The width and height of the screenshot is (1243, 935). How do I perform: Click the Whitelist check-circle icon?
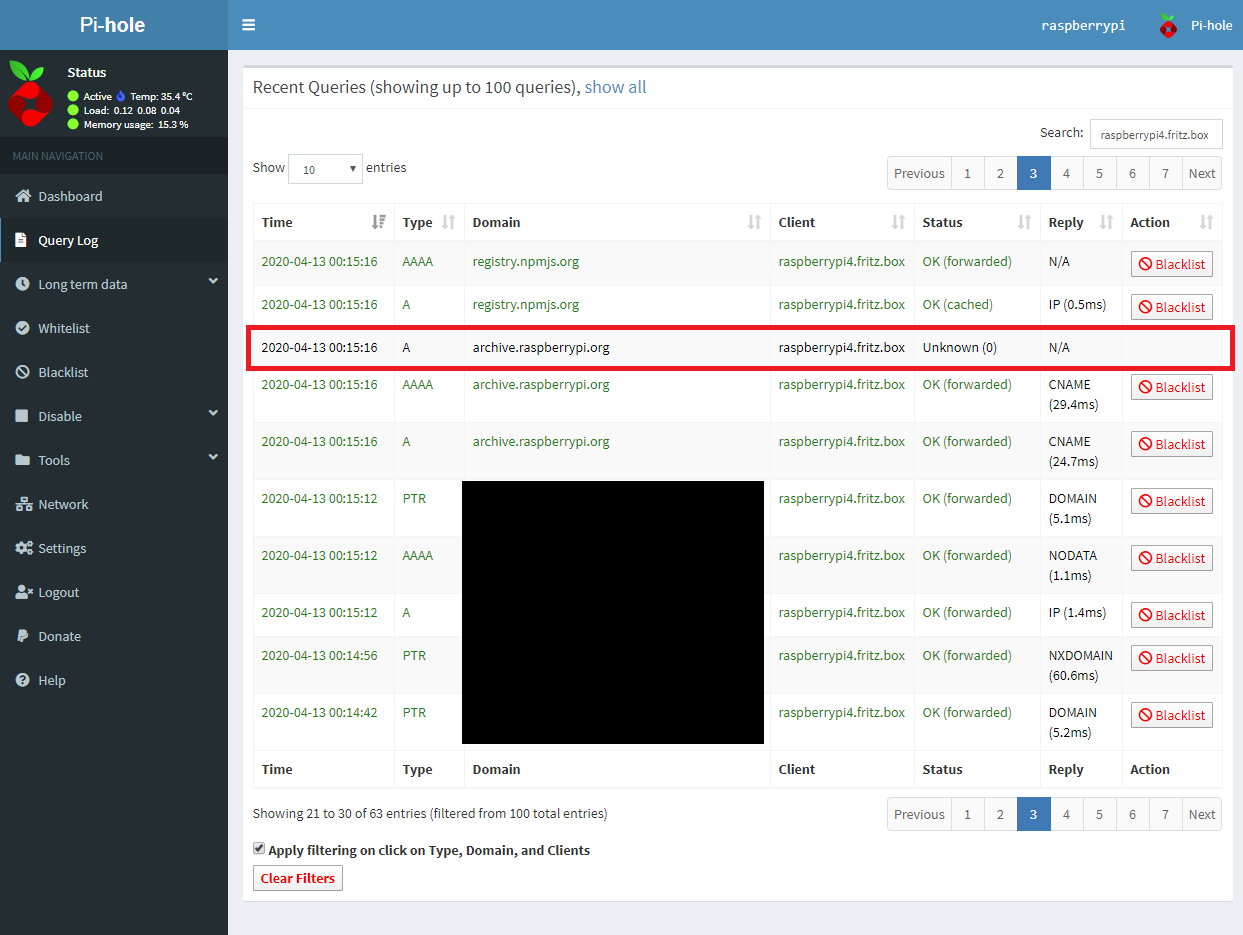click(23, 328)
